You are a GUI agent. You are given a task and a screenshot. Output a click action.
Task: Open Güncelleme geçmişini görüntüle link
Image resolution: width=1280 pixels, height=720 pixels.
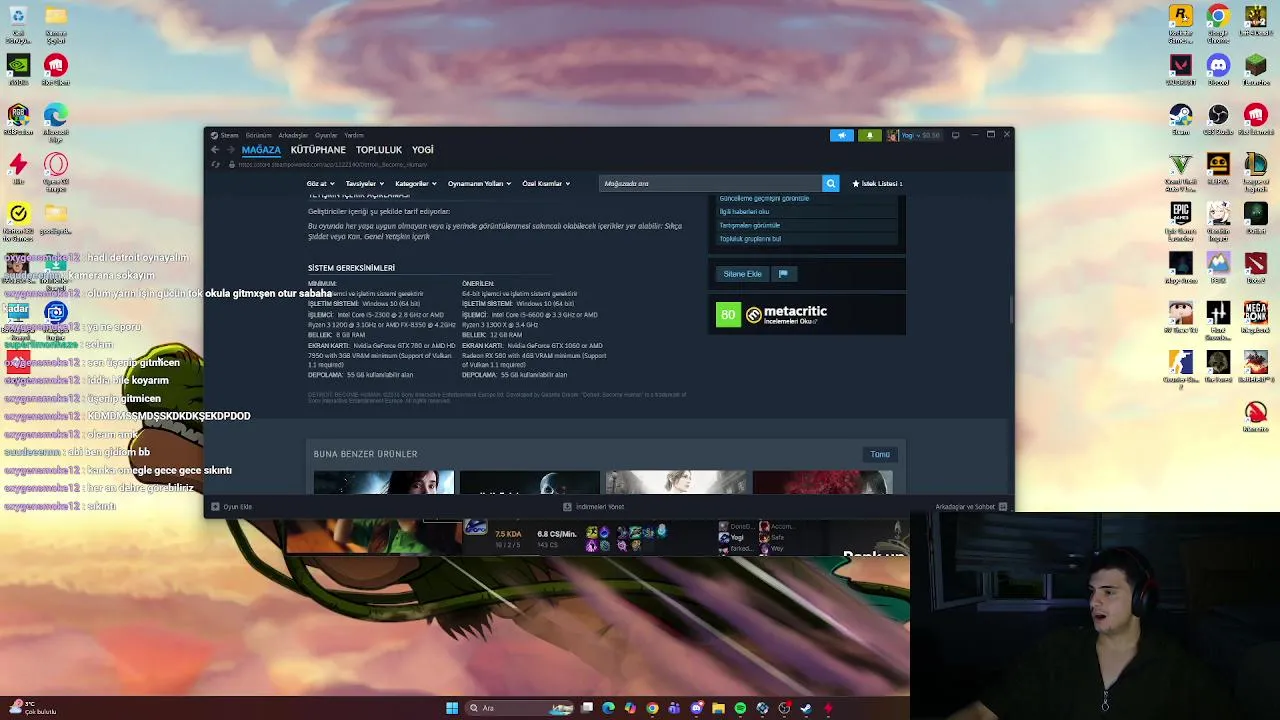click(764, 198)
